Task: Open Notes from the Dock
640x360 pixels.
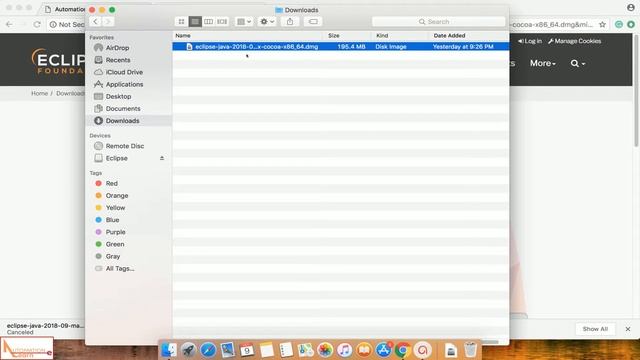Action: pos(267,350)
